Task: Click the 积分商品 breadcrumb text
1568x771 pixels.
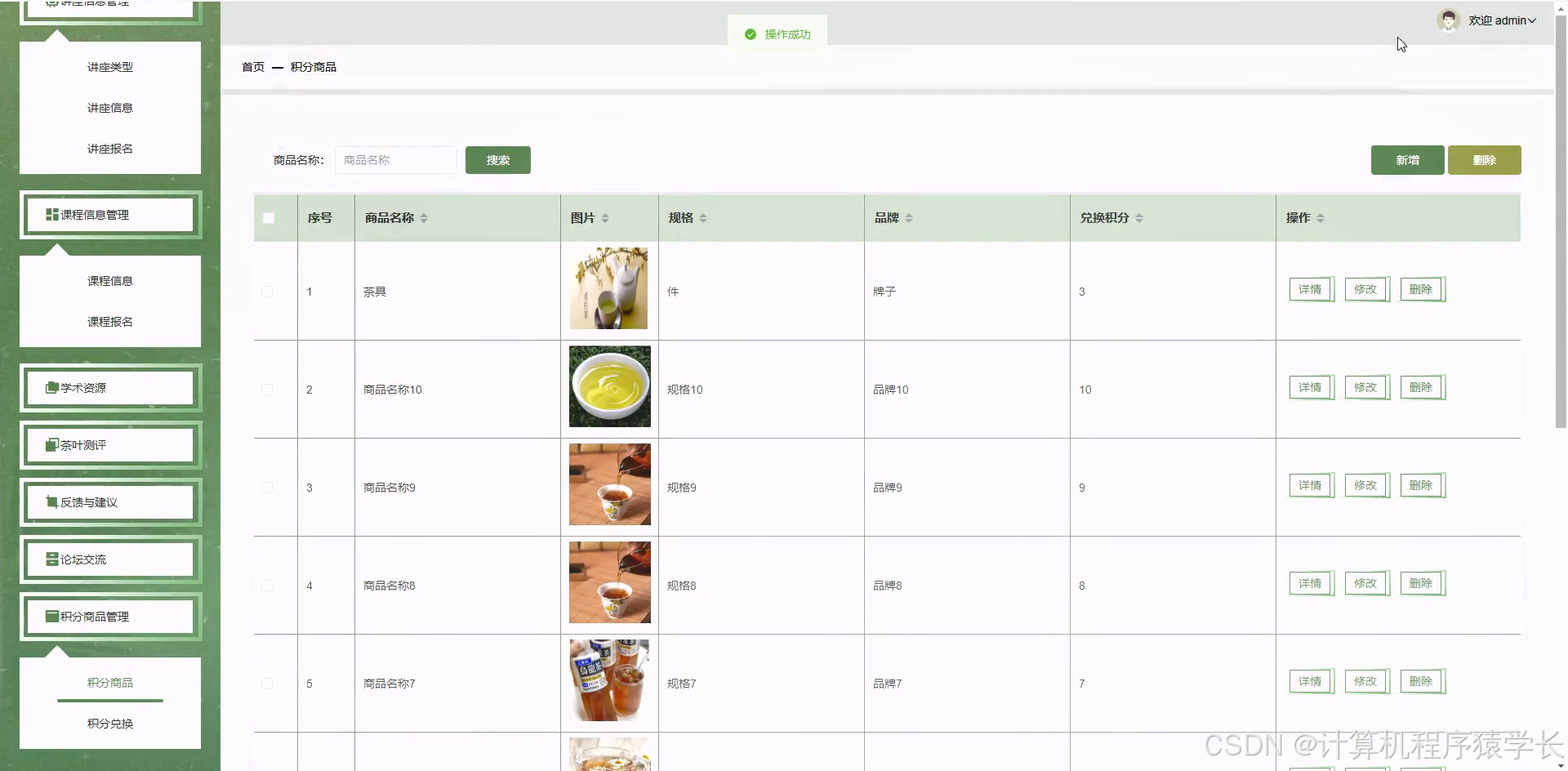Action: pos(314,67)
